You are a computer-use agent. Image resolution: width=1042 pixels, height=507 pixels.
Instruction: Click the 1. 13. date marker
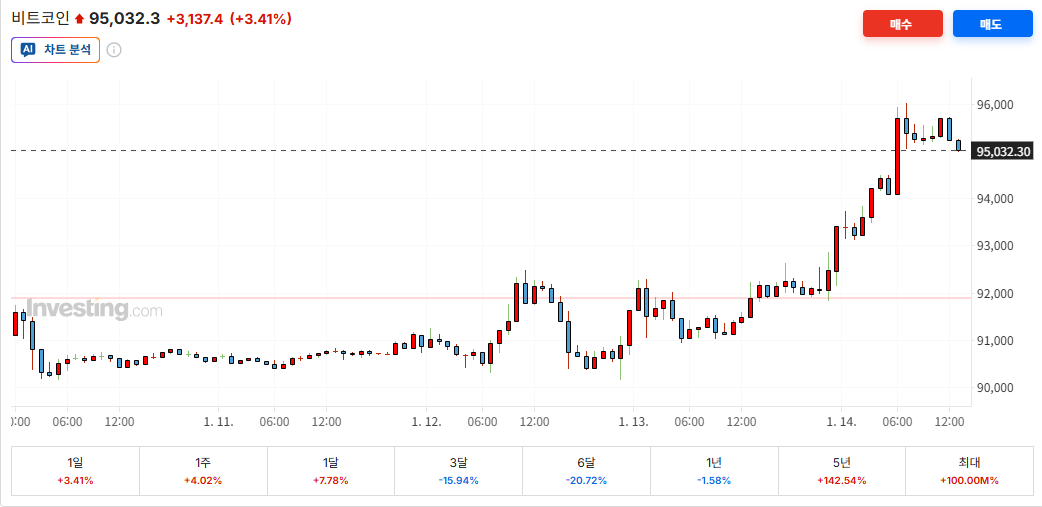pyautogui.click(x=634, y=423)
